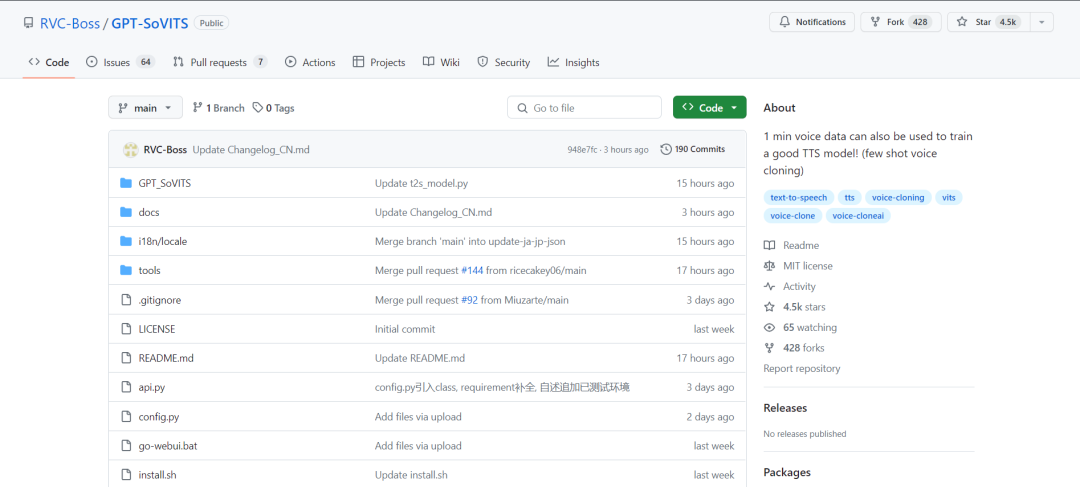The image size is (1080, 487).
Task: Click the star icon next to 4.5k stars
Action: pos(769,307)
